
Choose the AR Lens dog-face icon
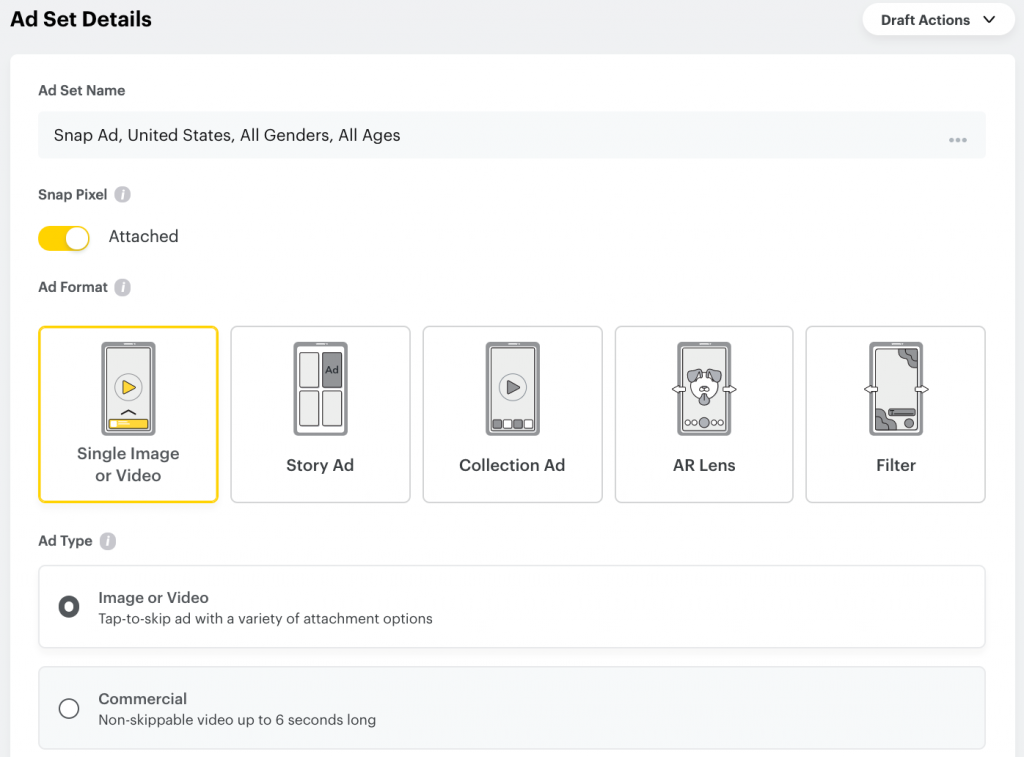(x=704, y=389)
